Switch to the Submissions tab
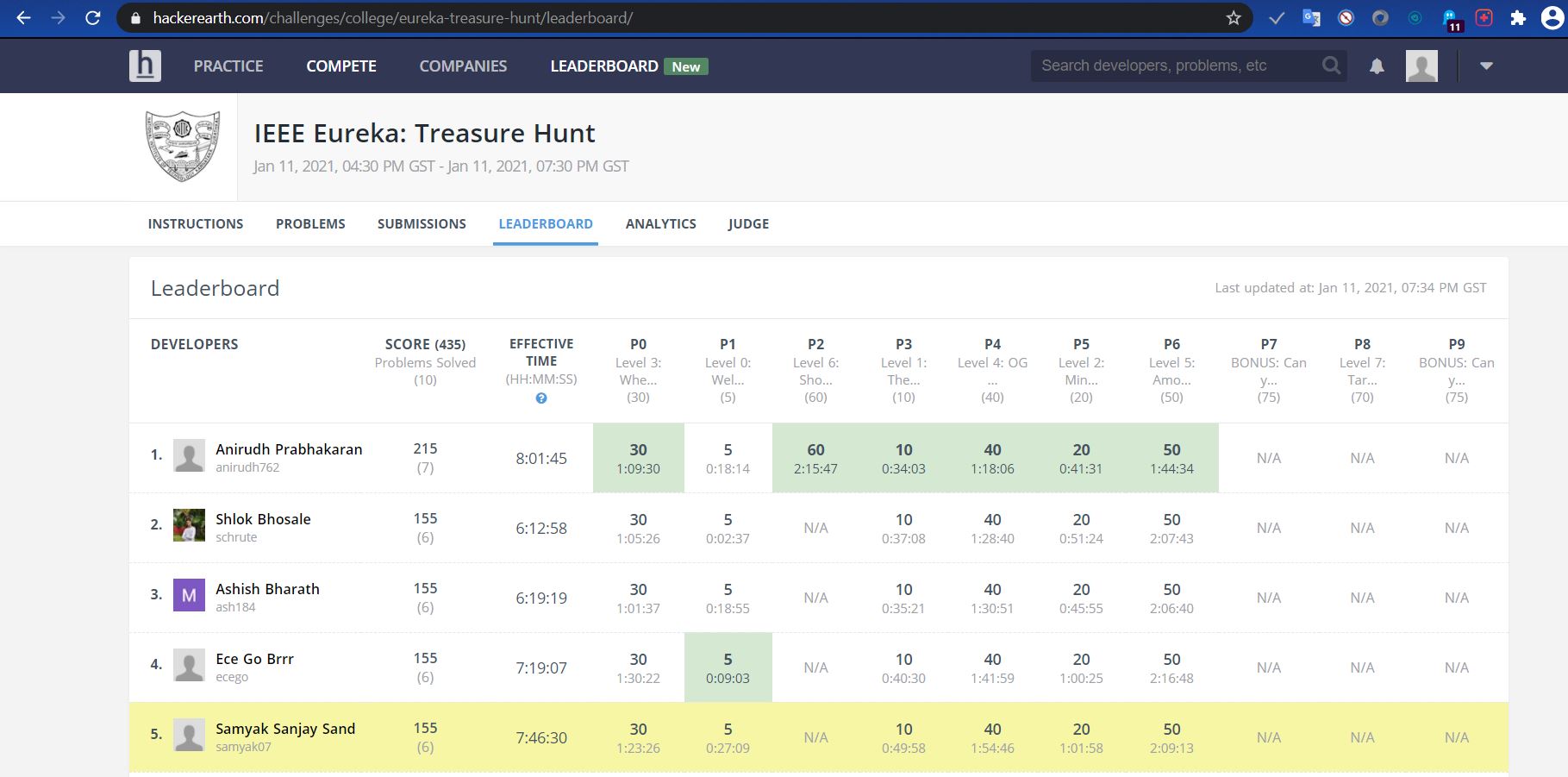1568x777 pixels. pyautogui.click(x=422, y=223)
